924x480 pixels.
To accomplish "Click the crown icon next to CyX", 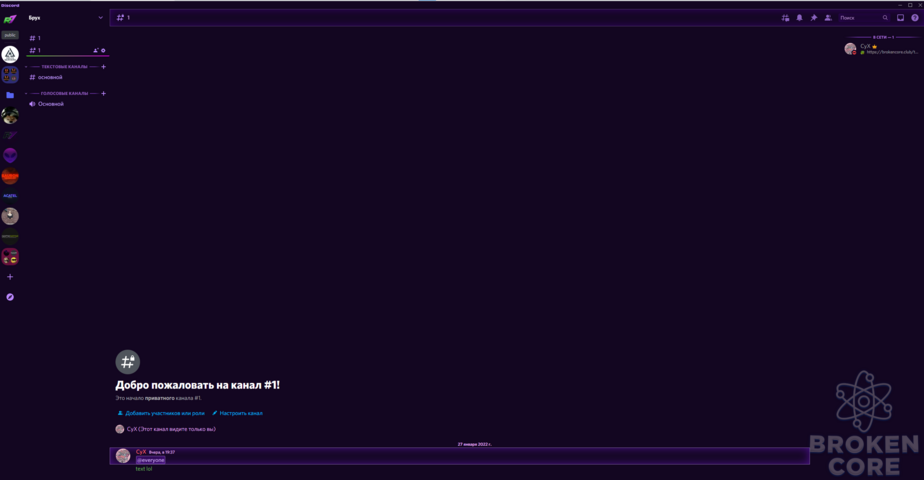I will [874, 47].
